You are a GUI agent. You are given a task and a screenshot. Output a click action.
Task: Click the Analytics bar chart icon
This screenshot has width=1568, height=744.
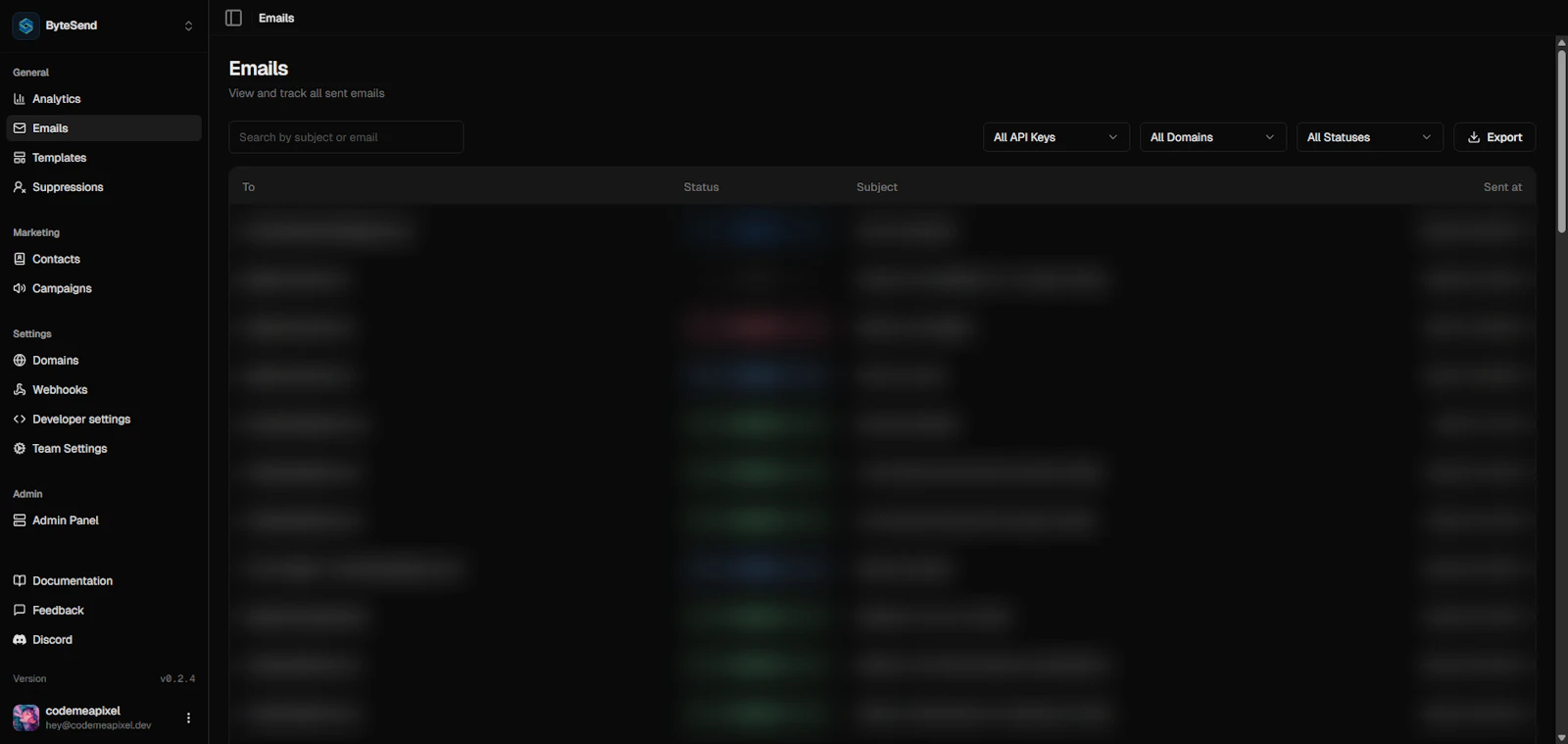[x=20, y=99]
